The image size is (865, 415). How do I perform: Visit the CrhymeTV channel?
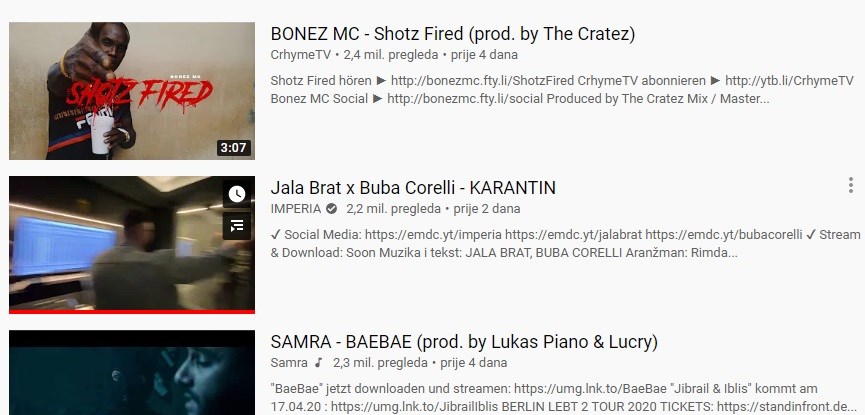(x=301, y=55)
